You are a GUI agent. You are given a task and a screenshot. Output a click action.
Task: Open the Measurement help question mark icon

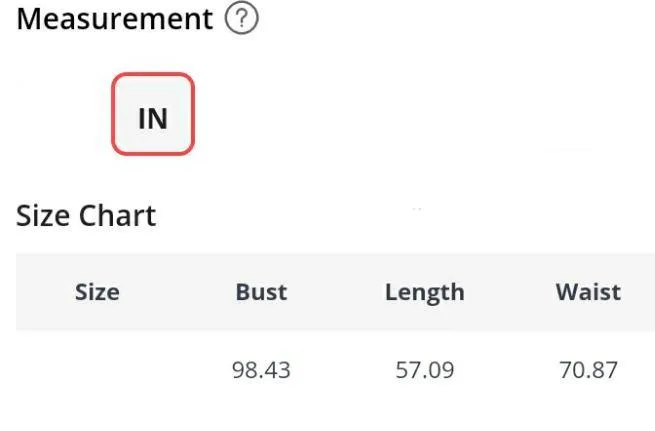(241, 18)
